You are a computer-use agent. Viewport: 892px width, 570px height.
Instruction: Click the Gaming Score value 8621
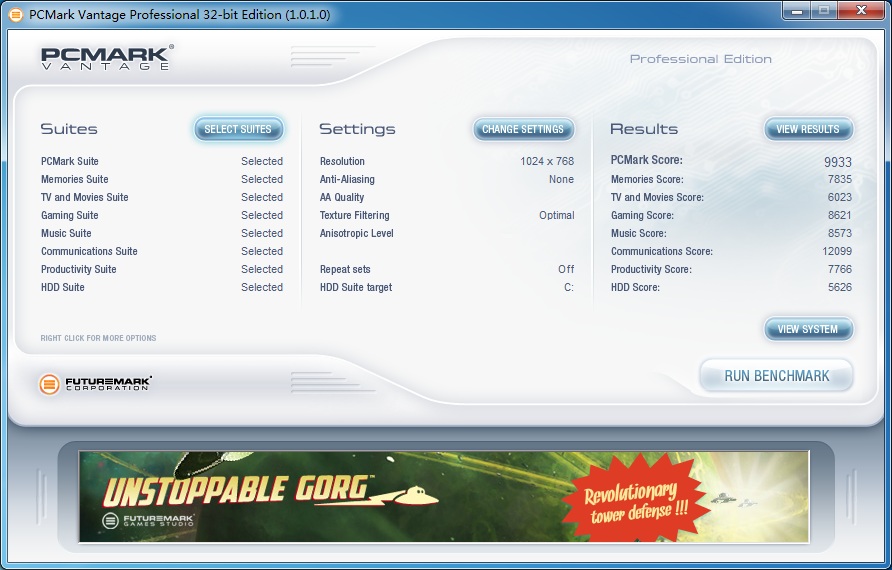840,215
